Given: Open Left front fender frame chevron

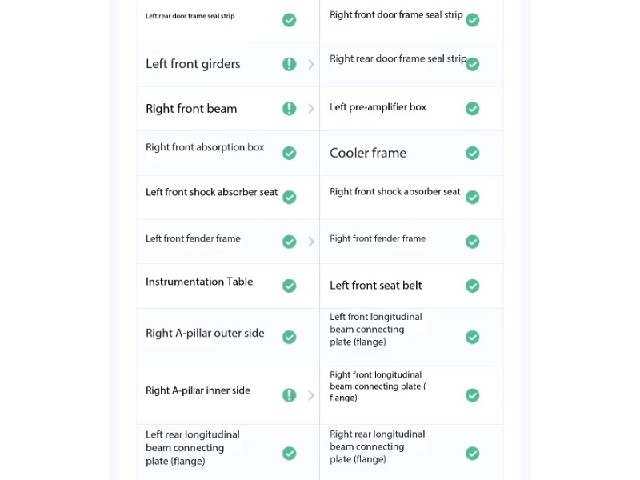Looking at the screenshot, I should [x=311, y=242].
